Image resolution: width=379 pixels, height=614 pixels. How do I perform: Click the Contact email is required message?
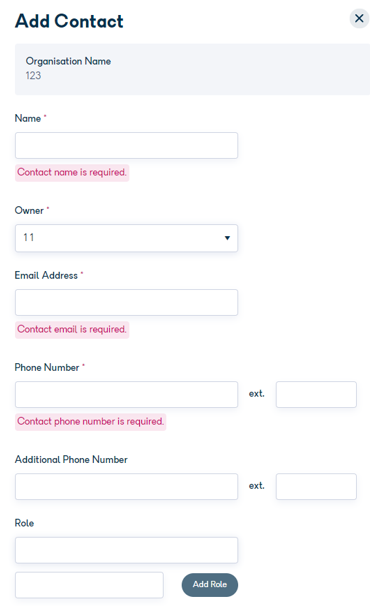(x=72, y=330)
